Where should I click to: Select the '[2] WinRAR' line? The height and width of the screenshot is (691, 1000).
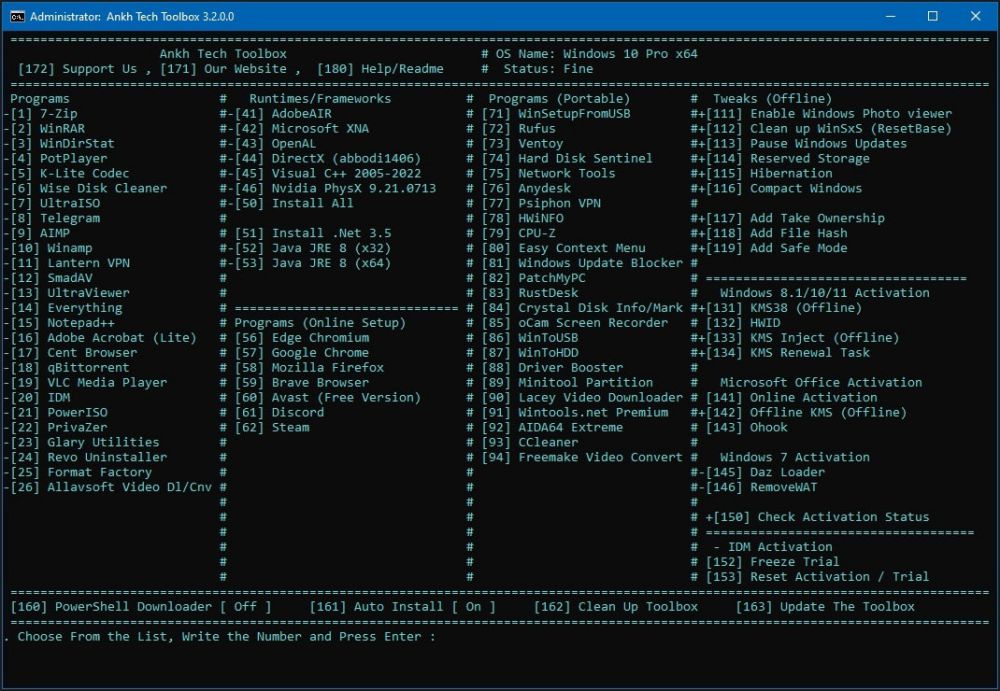tap(48, 128)
